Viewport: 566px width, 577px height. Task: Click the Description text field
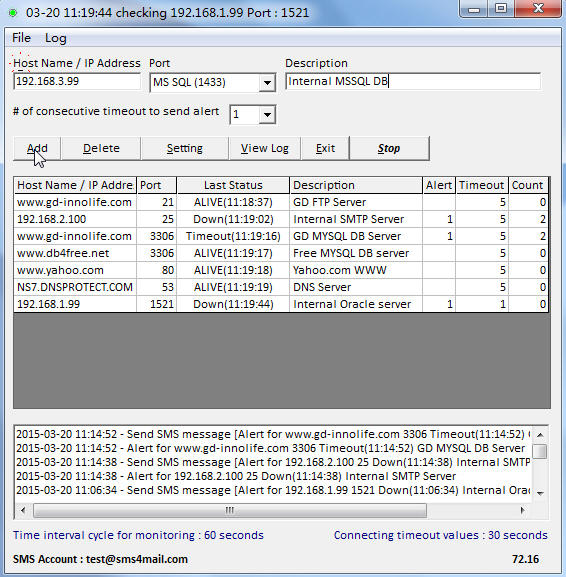413,81
